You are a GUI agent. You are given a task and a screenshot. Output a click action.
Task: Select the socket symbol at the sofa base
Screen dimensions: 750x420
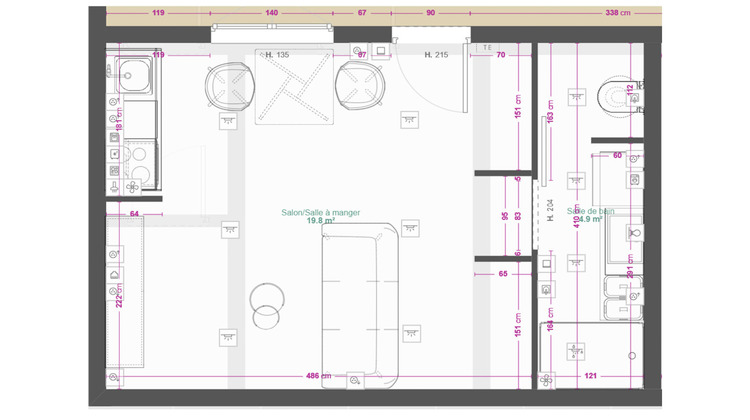tap(354, 380)
